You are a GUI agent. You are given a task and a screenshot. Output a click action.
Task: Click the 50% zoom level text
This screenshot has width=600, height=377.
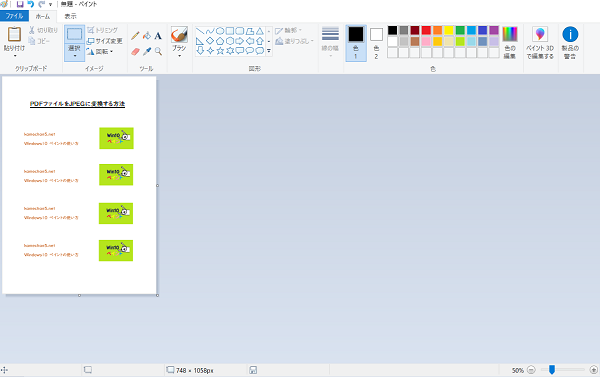518,370
